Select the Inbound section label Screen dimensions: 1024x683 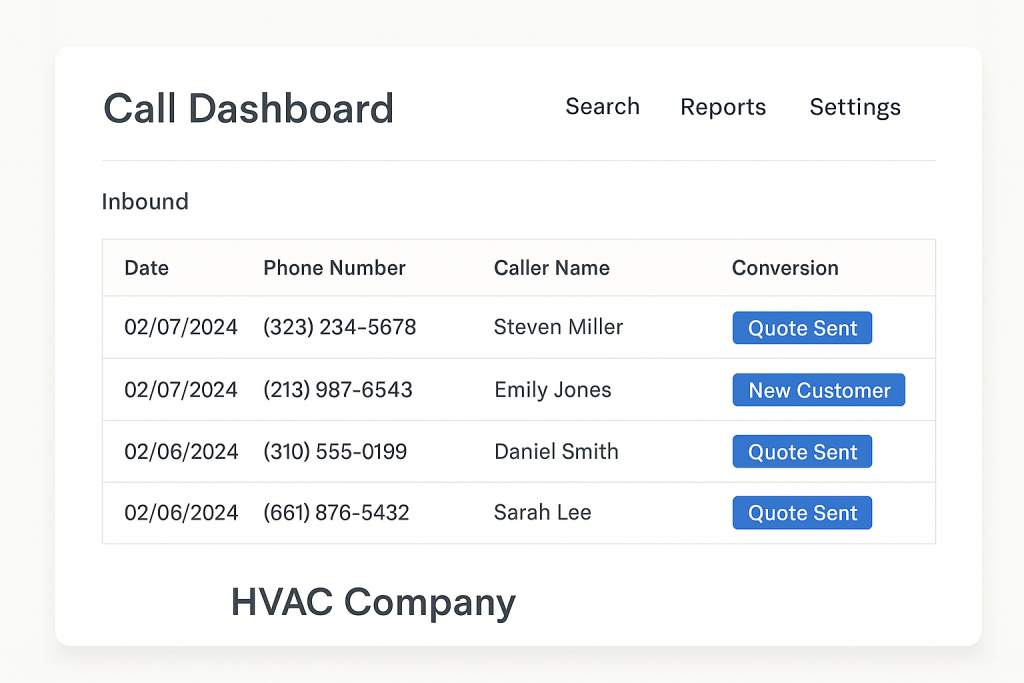click(x=145, y=201)
